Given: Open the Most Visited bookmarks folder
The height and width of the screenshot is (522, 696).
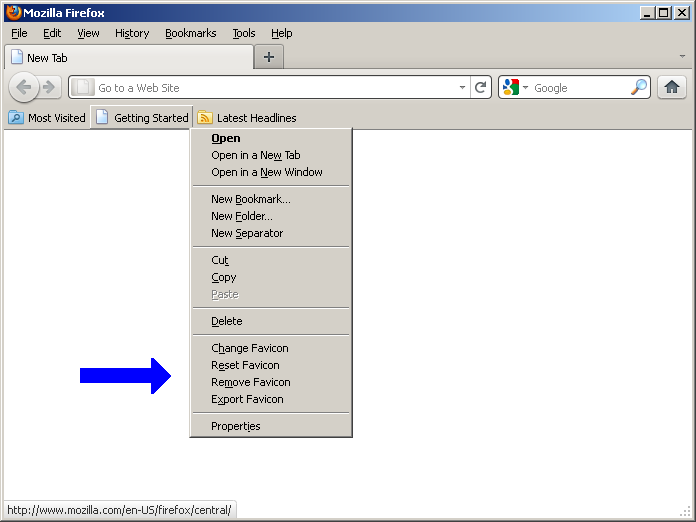Looking at the screenshot, I should 47,118.
